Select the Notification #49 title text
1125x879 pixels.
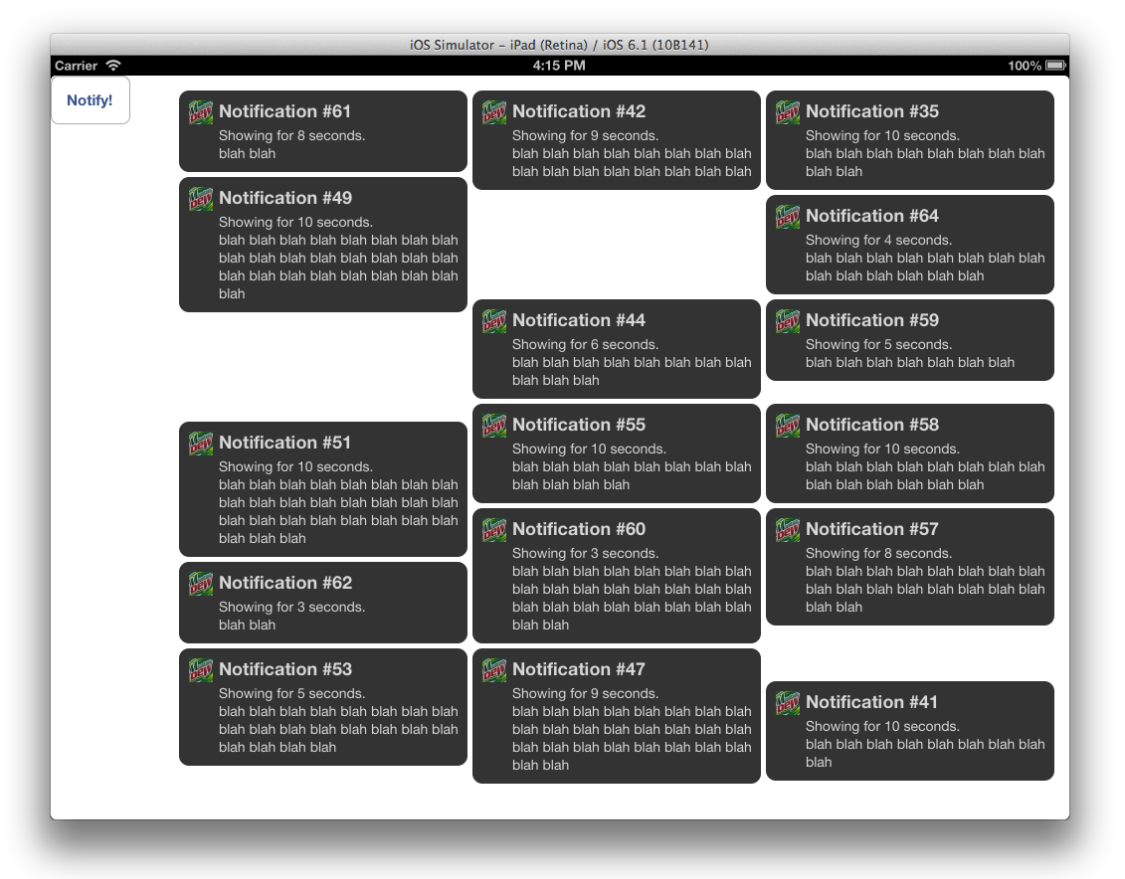285,198
